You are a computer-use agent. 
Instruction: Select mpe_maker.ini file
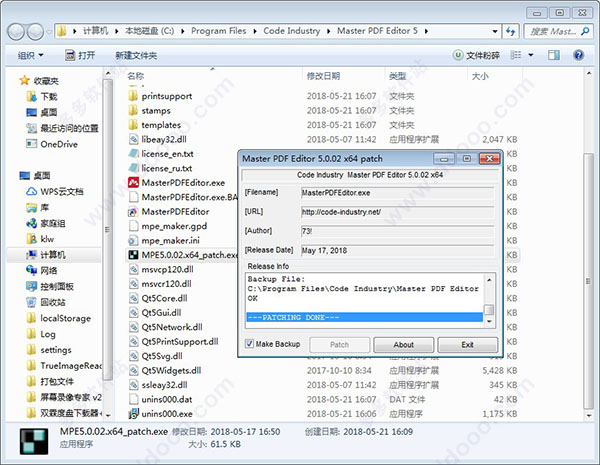(x=170, y=240)
